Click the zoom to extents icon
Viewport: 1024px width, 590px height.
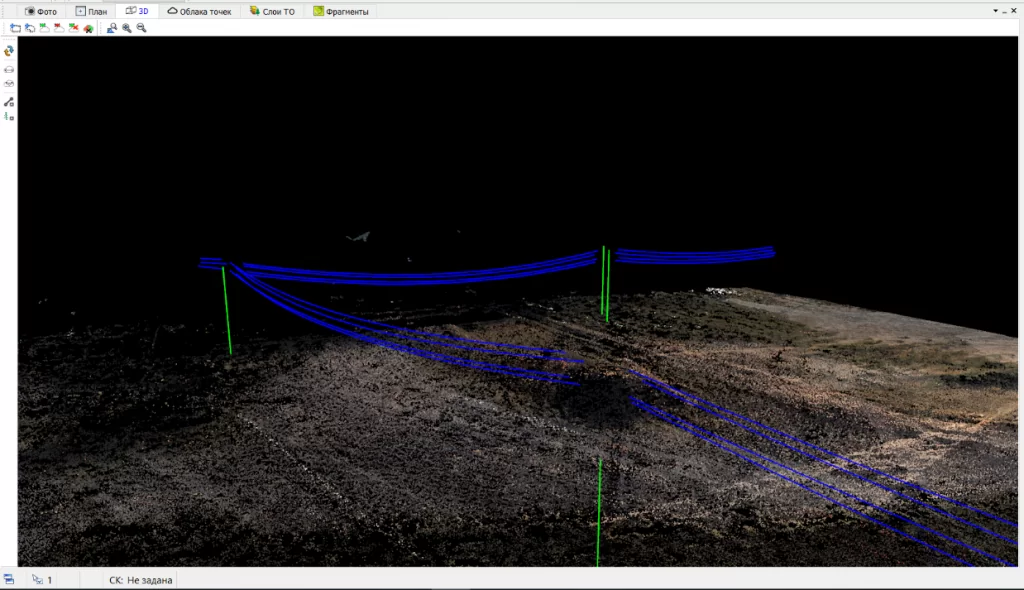(112, 28)
